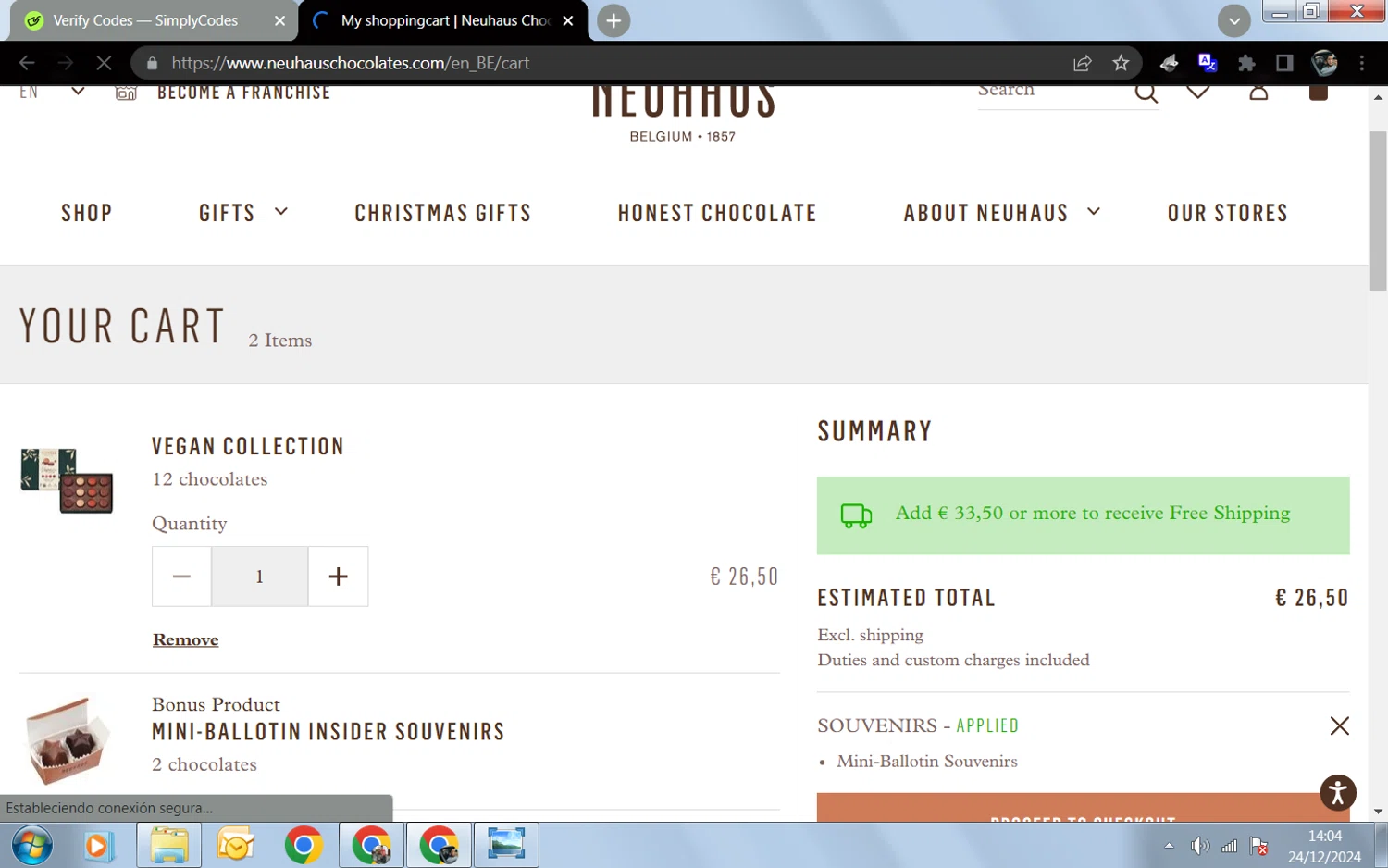Screen dimensions: 1388x868
Task: Open the translate extension icon
Action: (x=1207, y=63)
